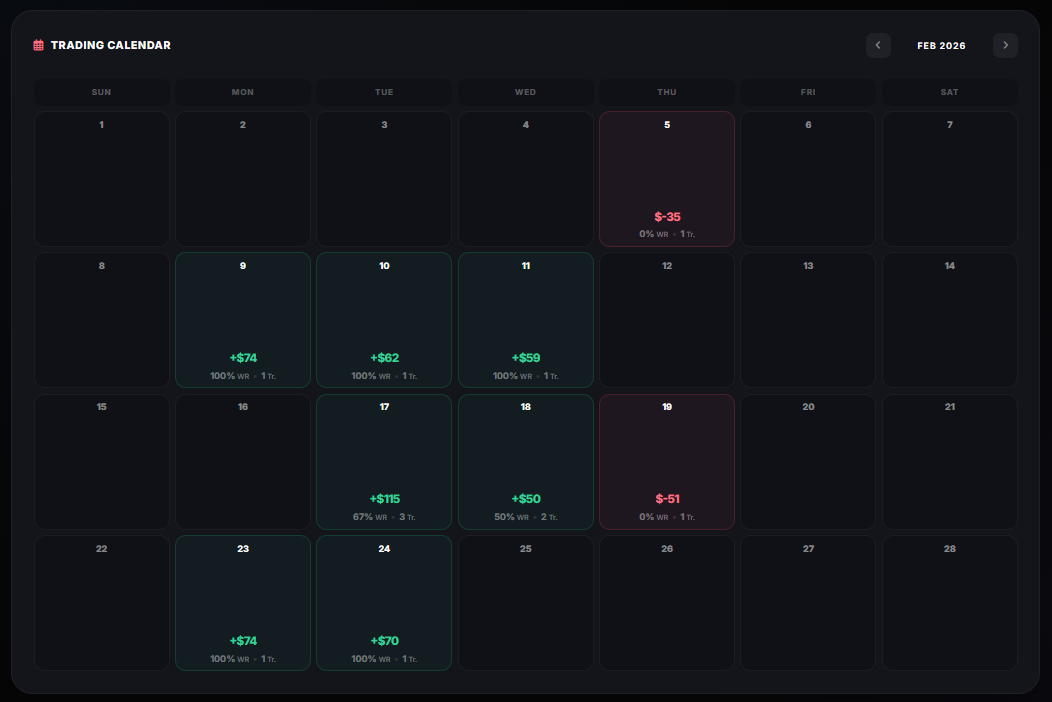Select the February 11 profit cell

(525, 319)
